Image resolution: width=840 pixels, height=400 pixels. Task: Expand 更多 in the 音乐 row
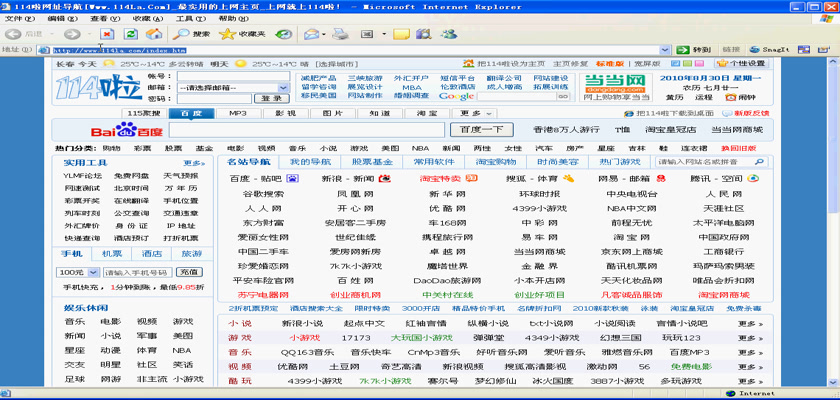pyautogui.click(x=750, y=352)
